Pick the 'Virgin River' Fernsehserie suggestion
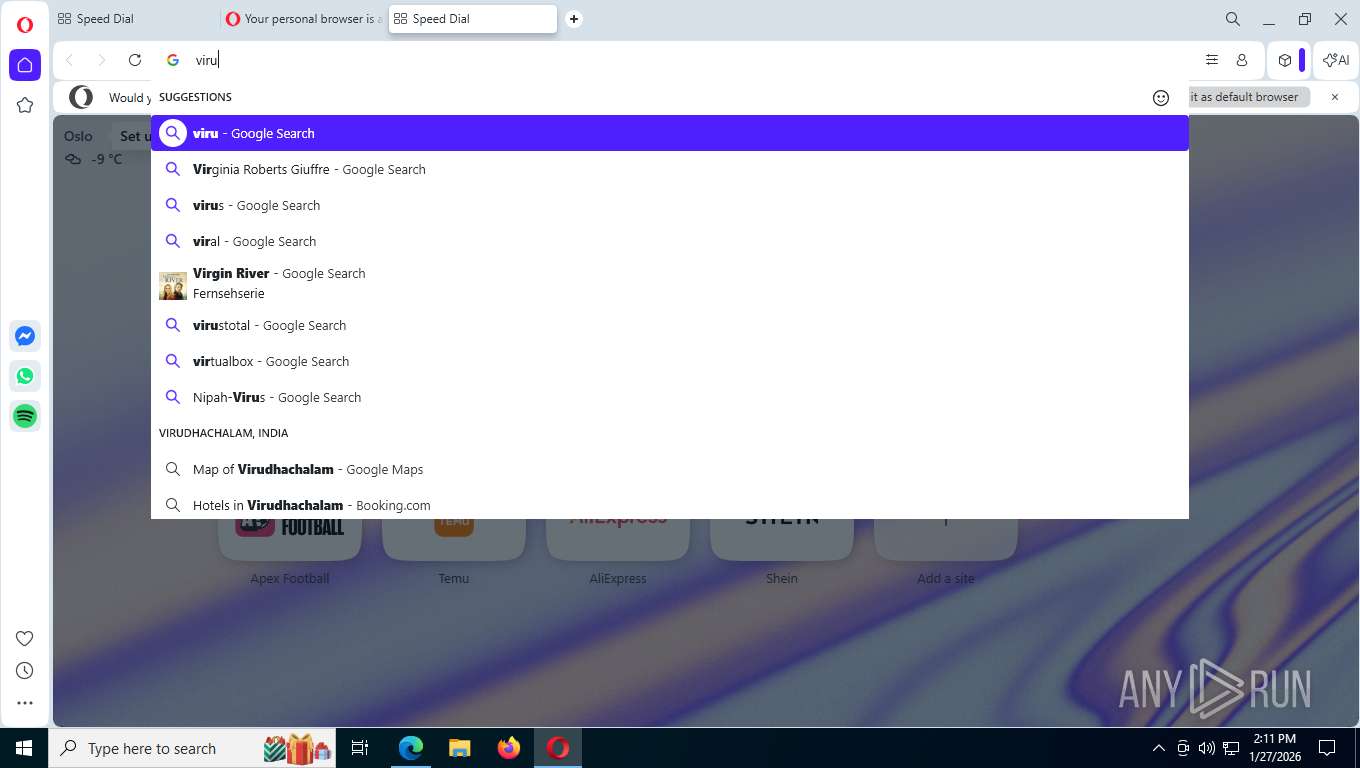The width and height of the screenshot is (1360, 768). point(670,283)
